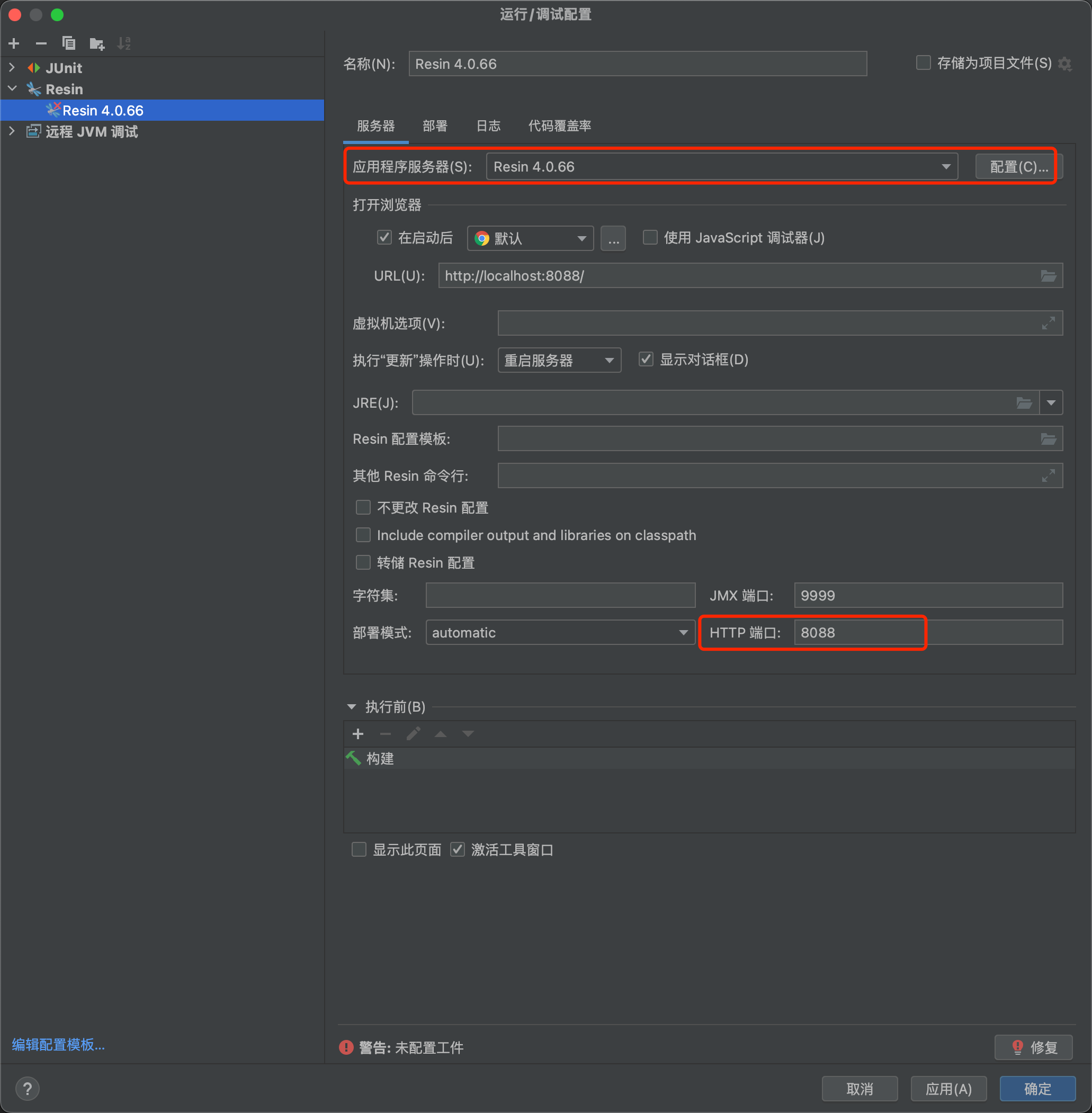Image resolution: width=1092 pixels, height=1113 pixels.
Task: Expand the other Resin command line field
Action: tap(1049, 475)
